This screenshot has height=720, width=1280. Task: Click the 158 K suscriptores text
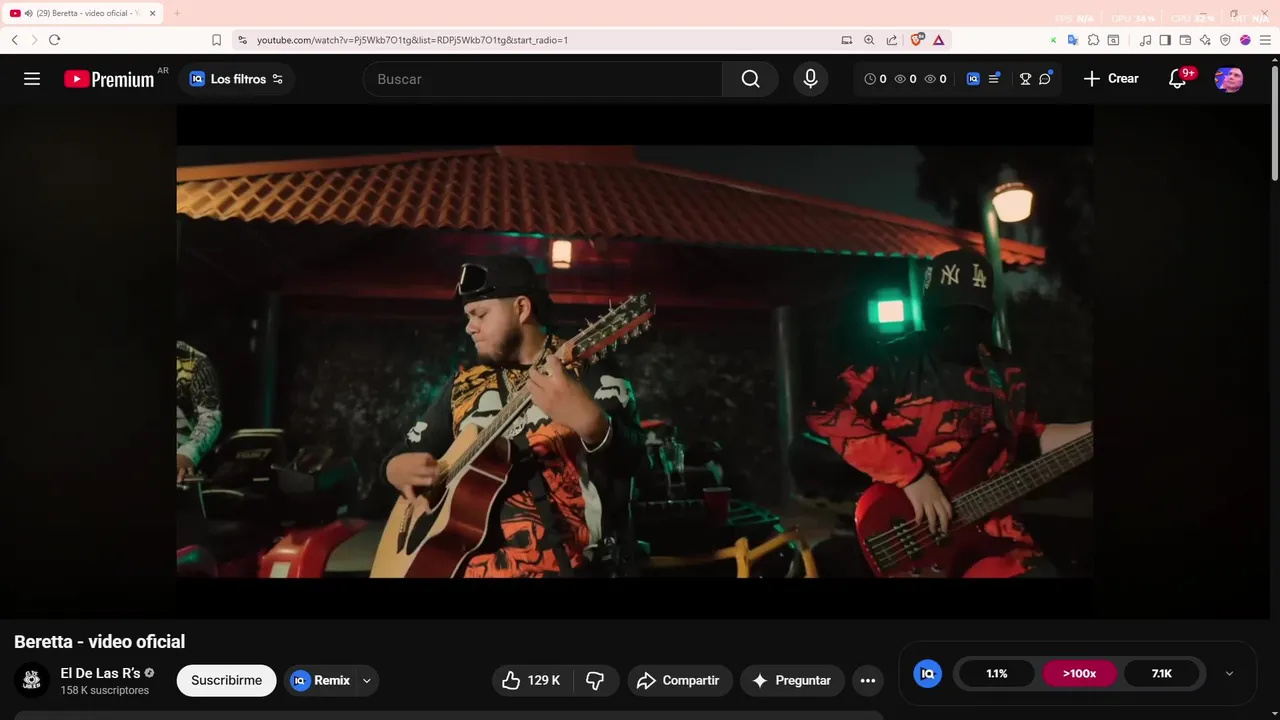(x=104, y=690)
